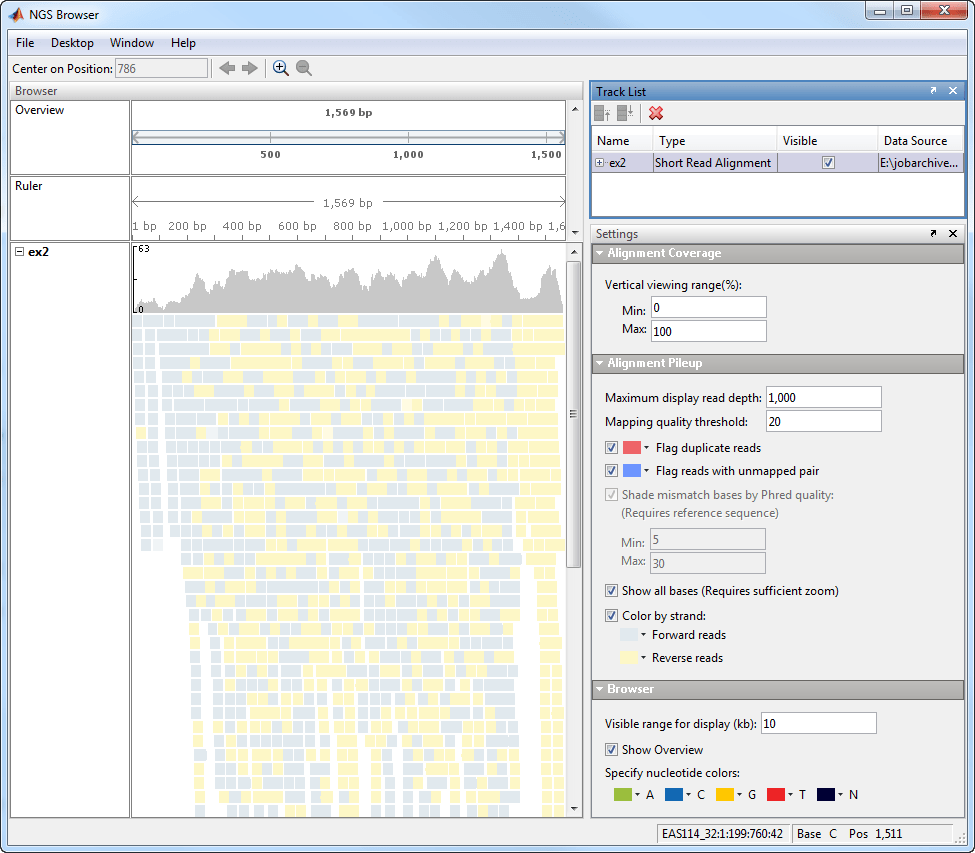Collapse Alignment Pileup section

(600, 363)
